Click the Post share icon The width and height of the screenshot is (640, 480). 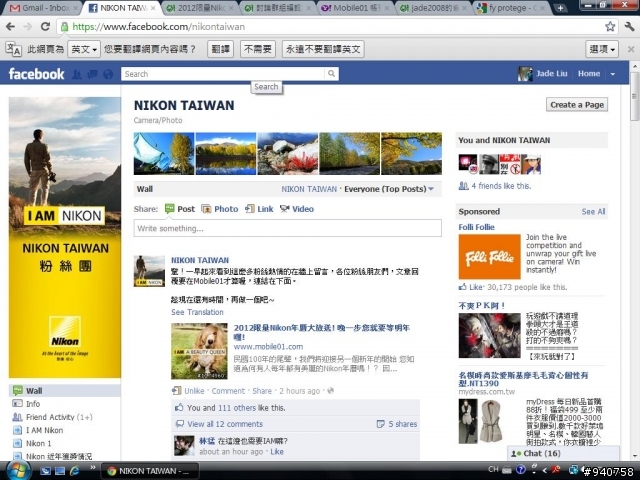click(x=169, y=209)
